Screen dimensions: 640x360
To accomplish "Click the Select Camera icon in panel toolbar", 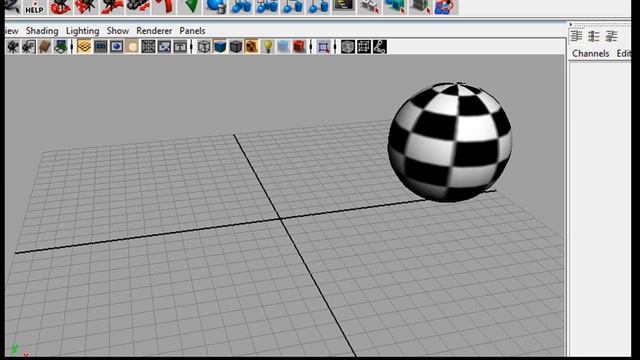I will [x=13, y=47].
